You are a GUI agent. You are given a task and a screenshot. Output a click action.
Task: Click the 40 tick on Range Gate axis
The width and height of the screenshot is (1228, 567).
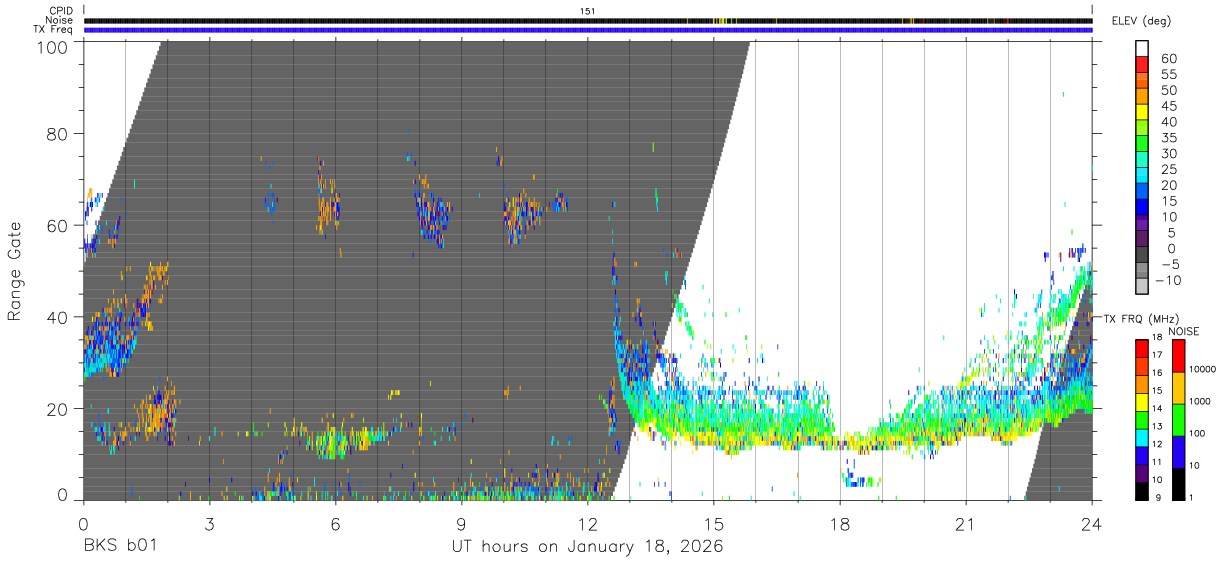58,317
